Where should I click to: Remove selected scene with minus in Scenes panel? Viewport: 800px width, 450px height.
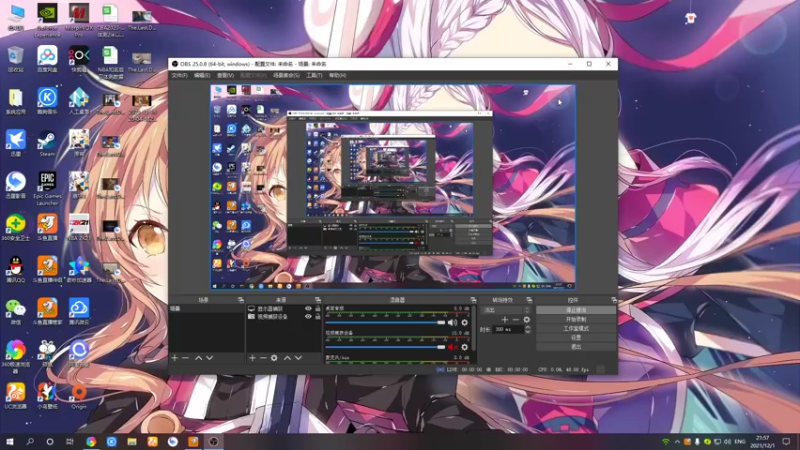(x=185, y=358)
